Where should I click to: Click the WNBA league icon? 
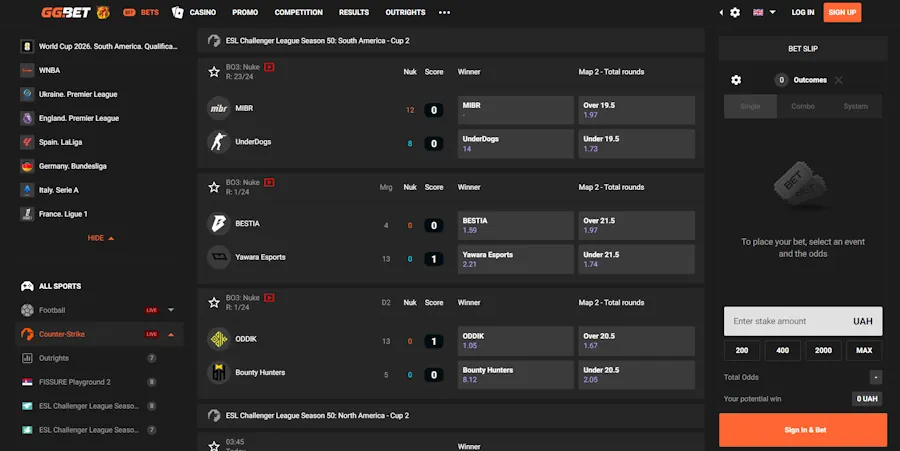(x=27, y=70)
